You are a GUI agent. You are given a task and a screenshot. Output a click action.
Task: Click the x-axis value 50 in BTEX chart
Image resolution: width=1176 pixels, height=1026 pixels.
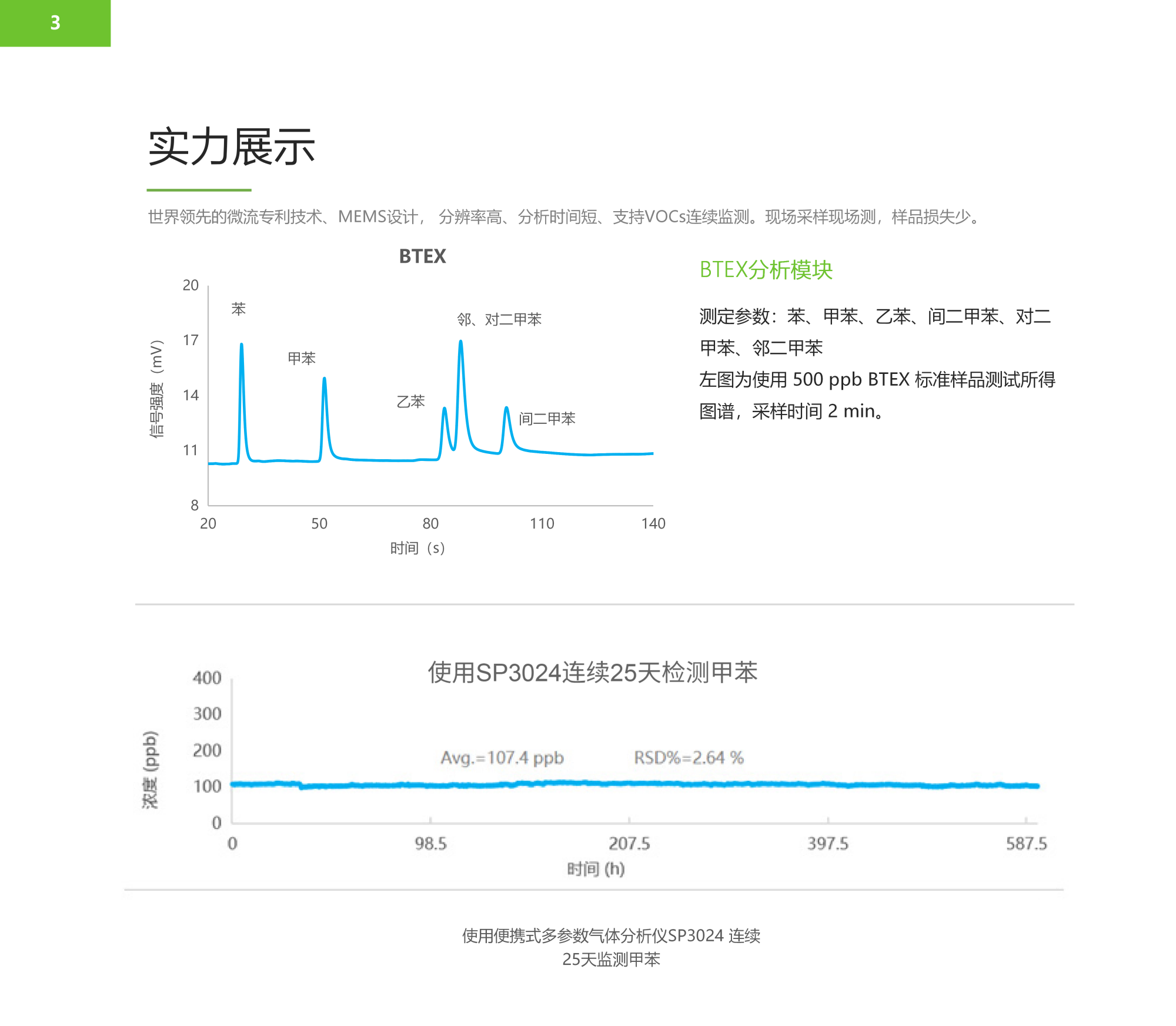pos(319,523)
